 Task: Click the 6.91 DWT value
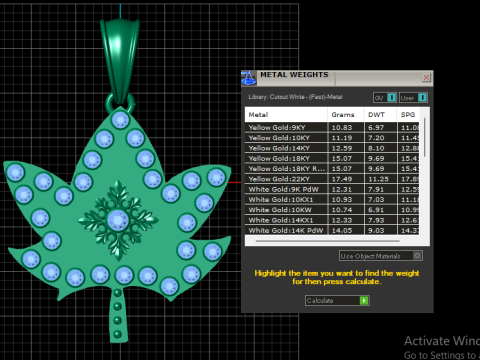pyautogui.click(x=376, y=210)
